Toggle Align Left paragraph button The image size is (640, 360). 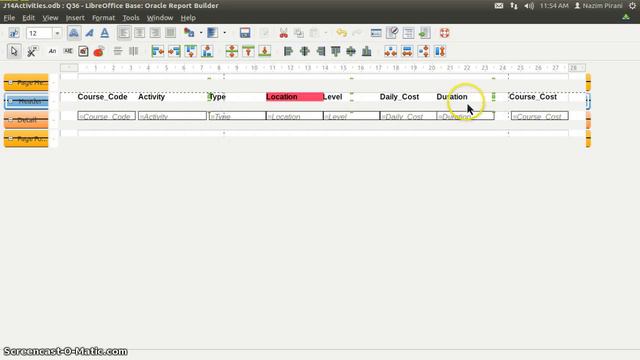click(x=124, y=33)
